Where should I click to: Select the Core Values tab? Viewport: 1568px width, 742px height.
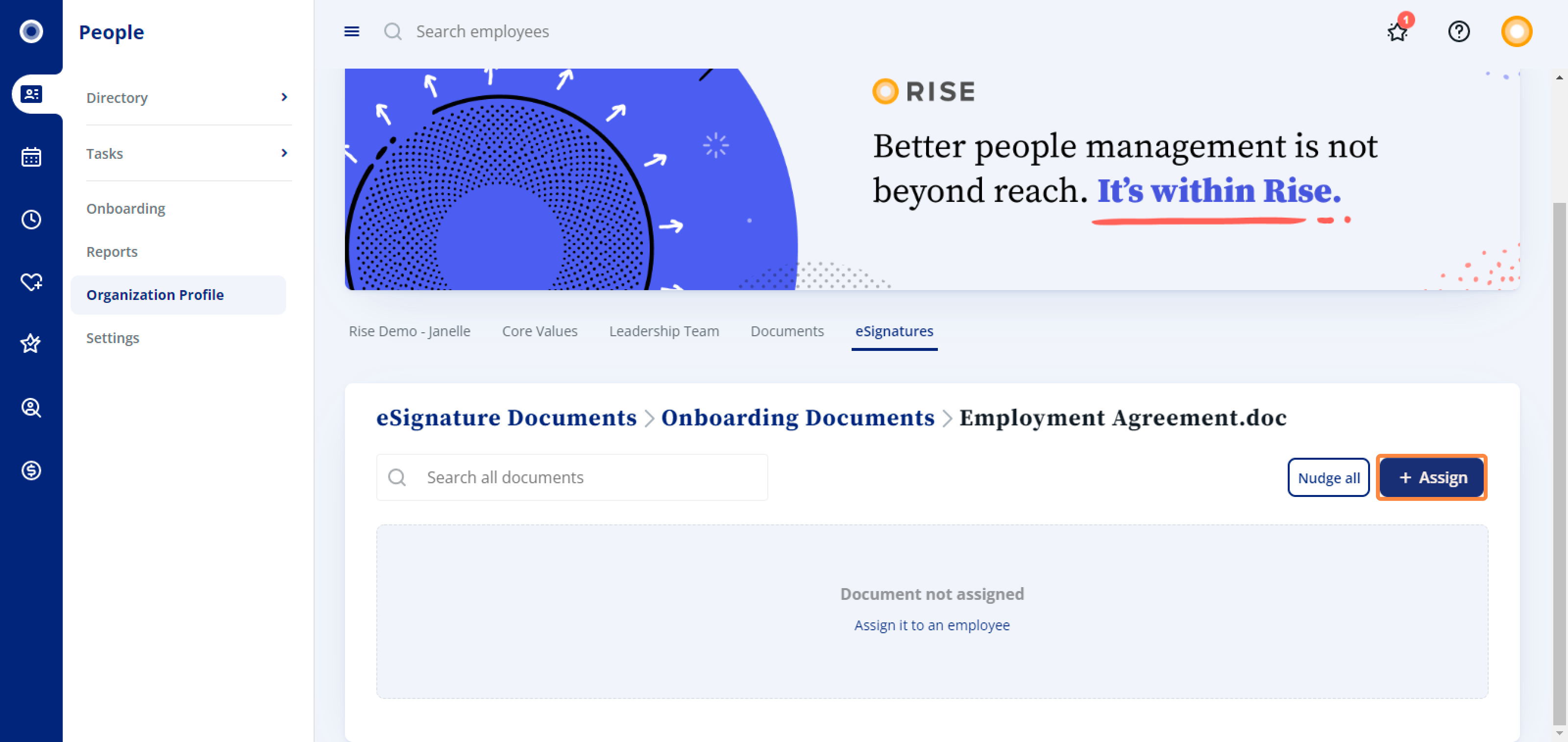(x=539, y=331)
